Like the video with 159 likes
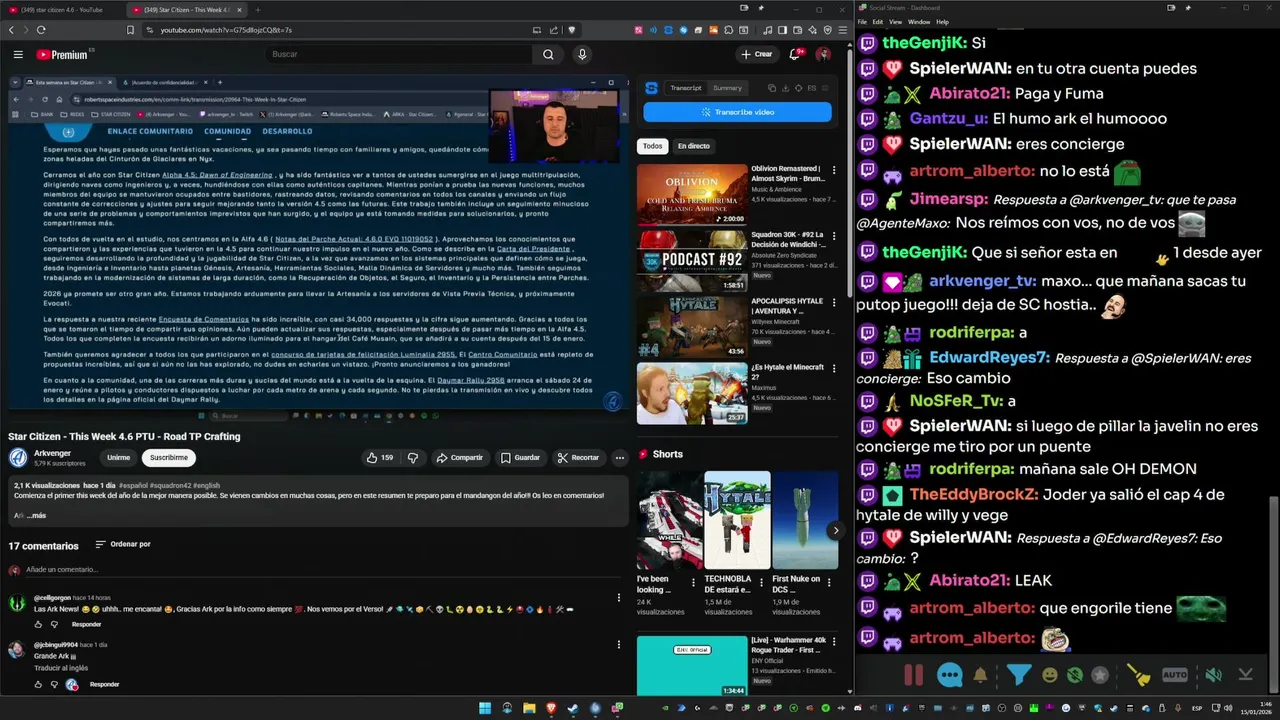This screenshot has height=720, width=1280. click(x=379, y=457)
